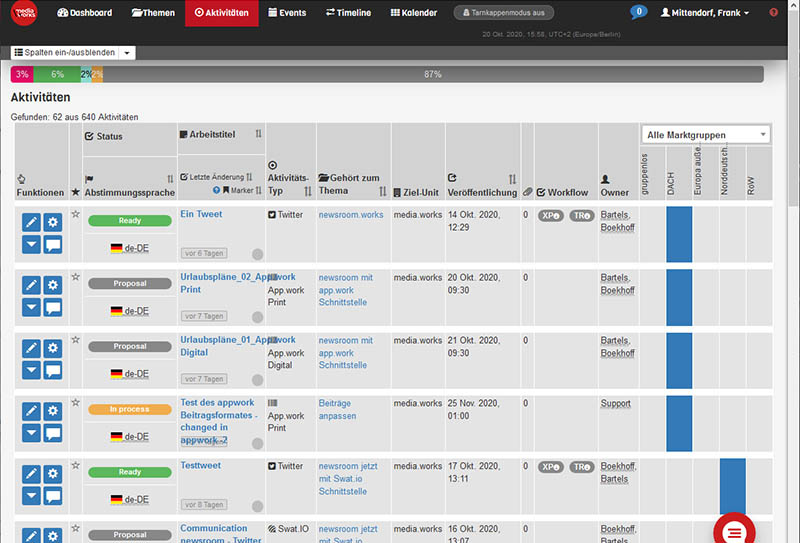
Task: Click the green 6% progress segment
Action: click(57, 75)
